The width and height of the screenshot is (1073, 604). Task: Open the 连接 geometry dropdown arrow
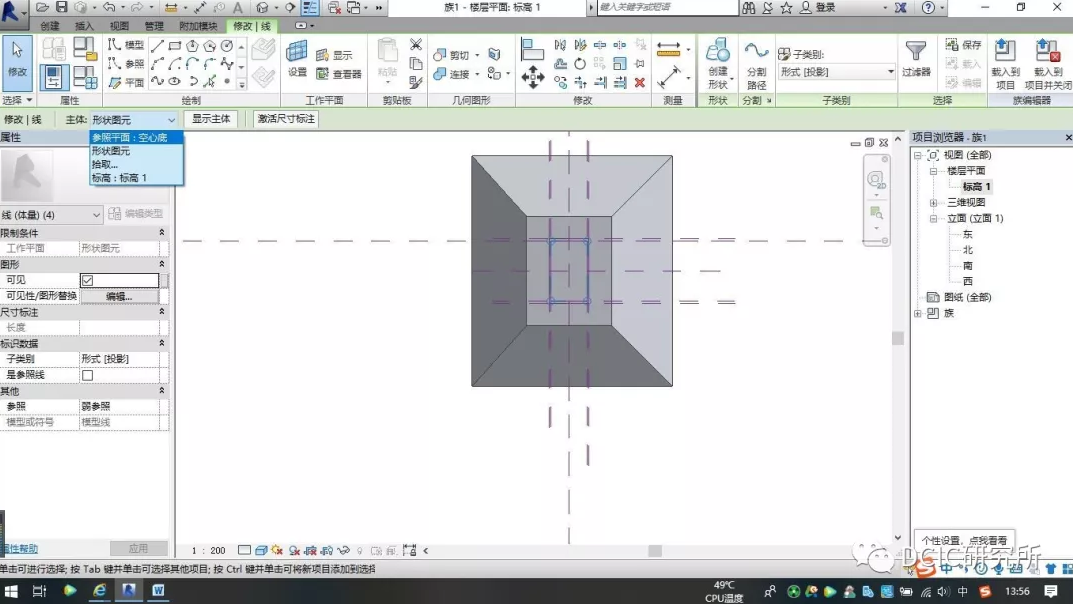476,73
